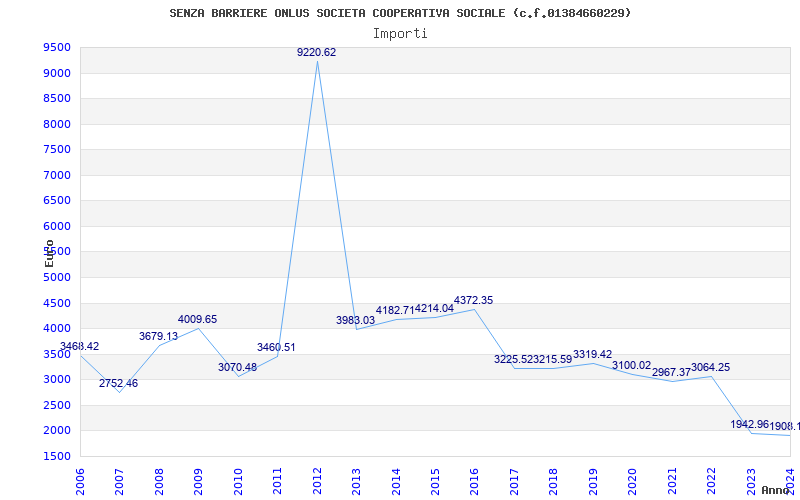800x500 pixels.
Task: Click the 2500 y-axis tick label
Action: pyautogui.click(x=57, y=405)
